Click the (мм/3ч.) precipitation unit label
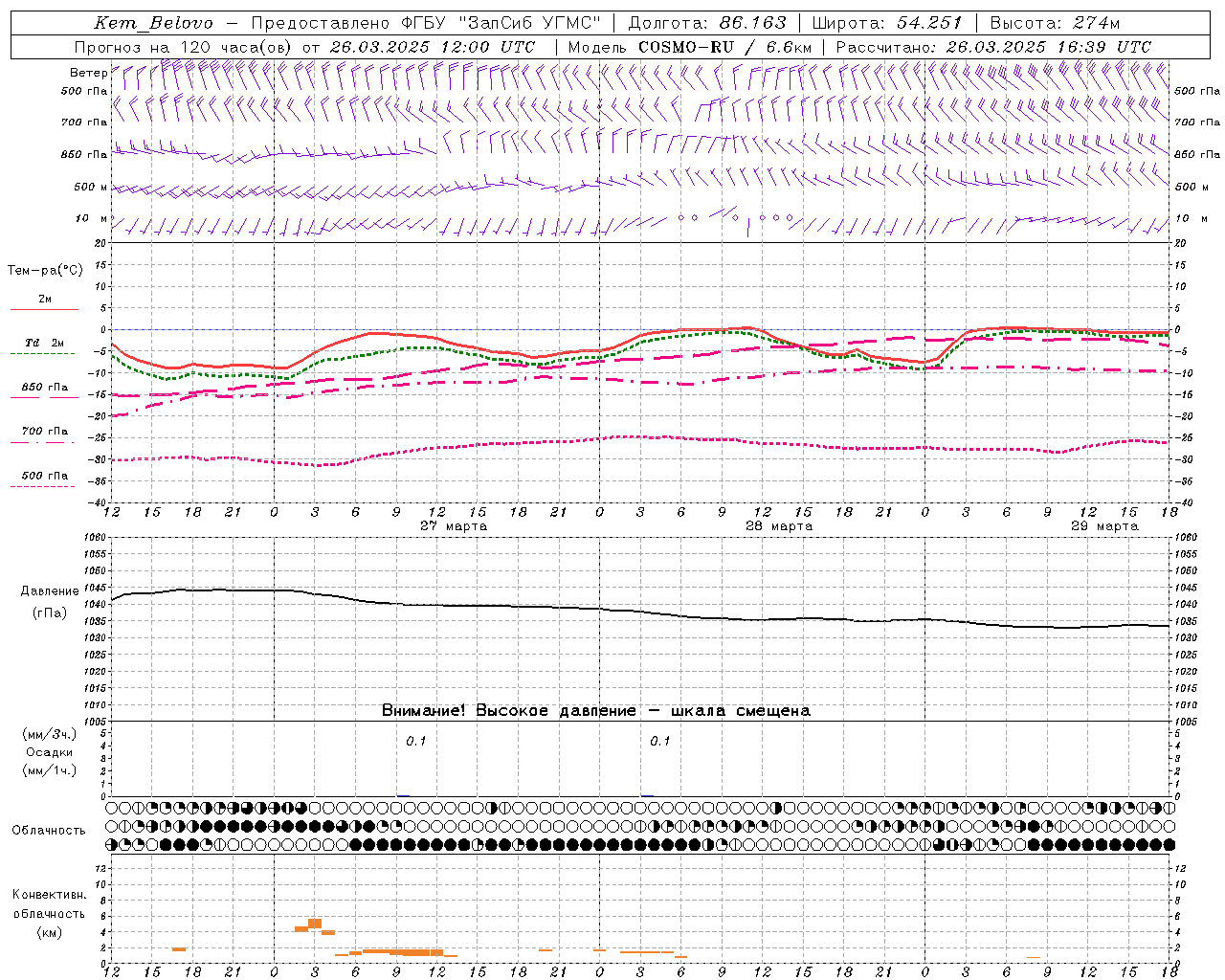Viewport: 1225px width, 980px height. (50, 734)
